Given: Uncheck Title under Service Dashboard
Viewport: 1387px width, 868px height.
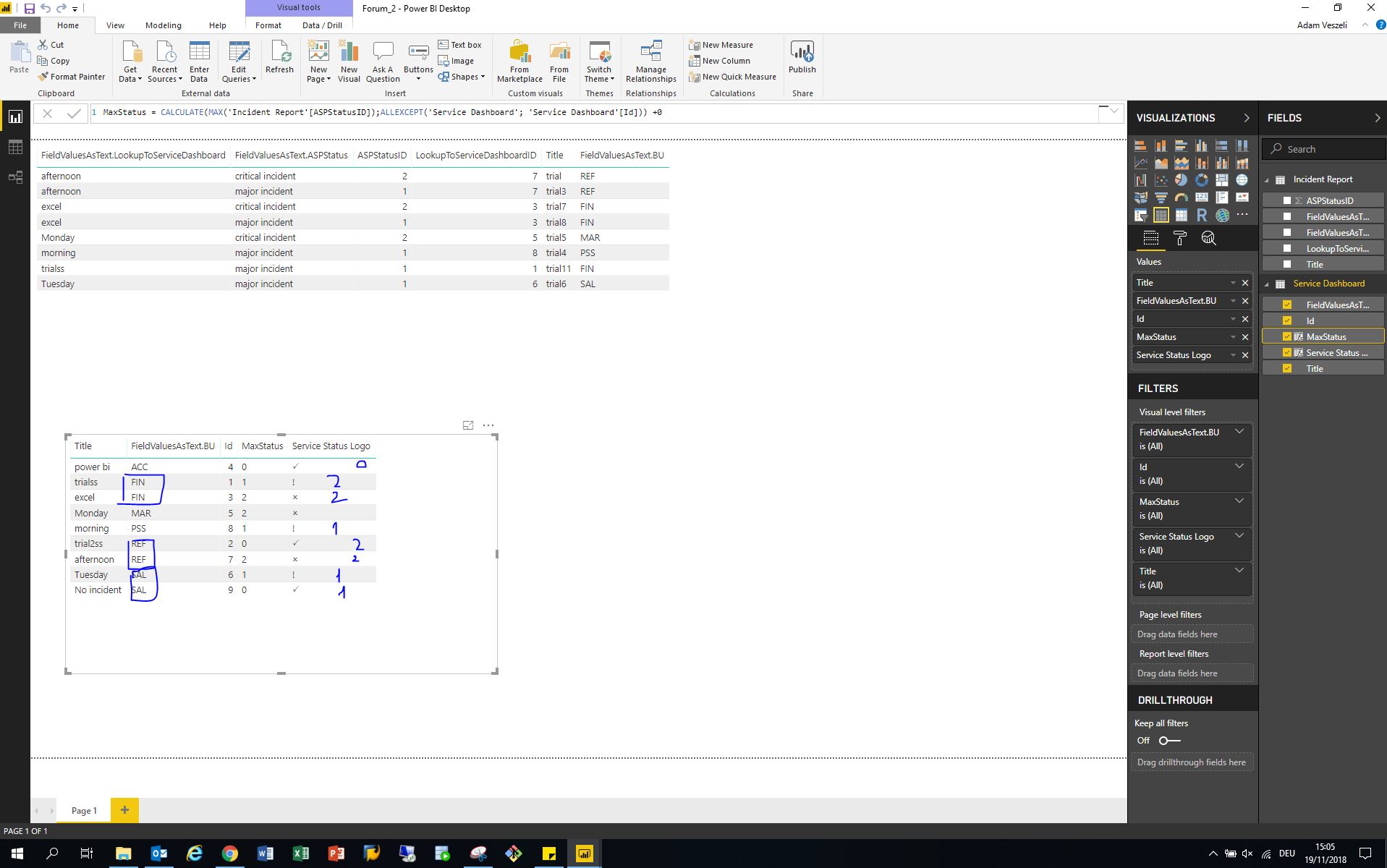Looking at the screenshot, I should click(1286, 368).
